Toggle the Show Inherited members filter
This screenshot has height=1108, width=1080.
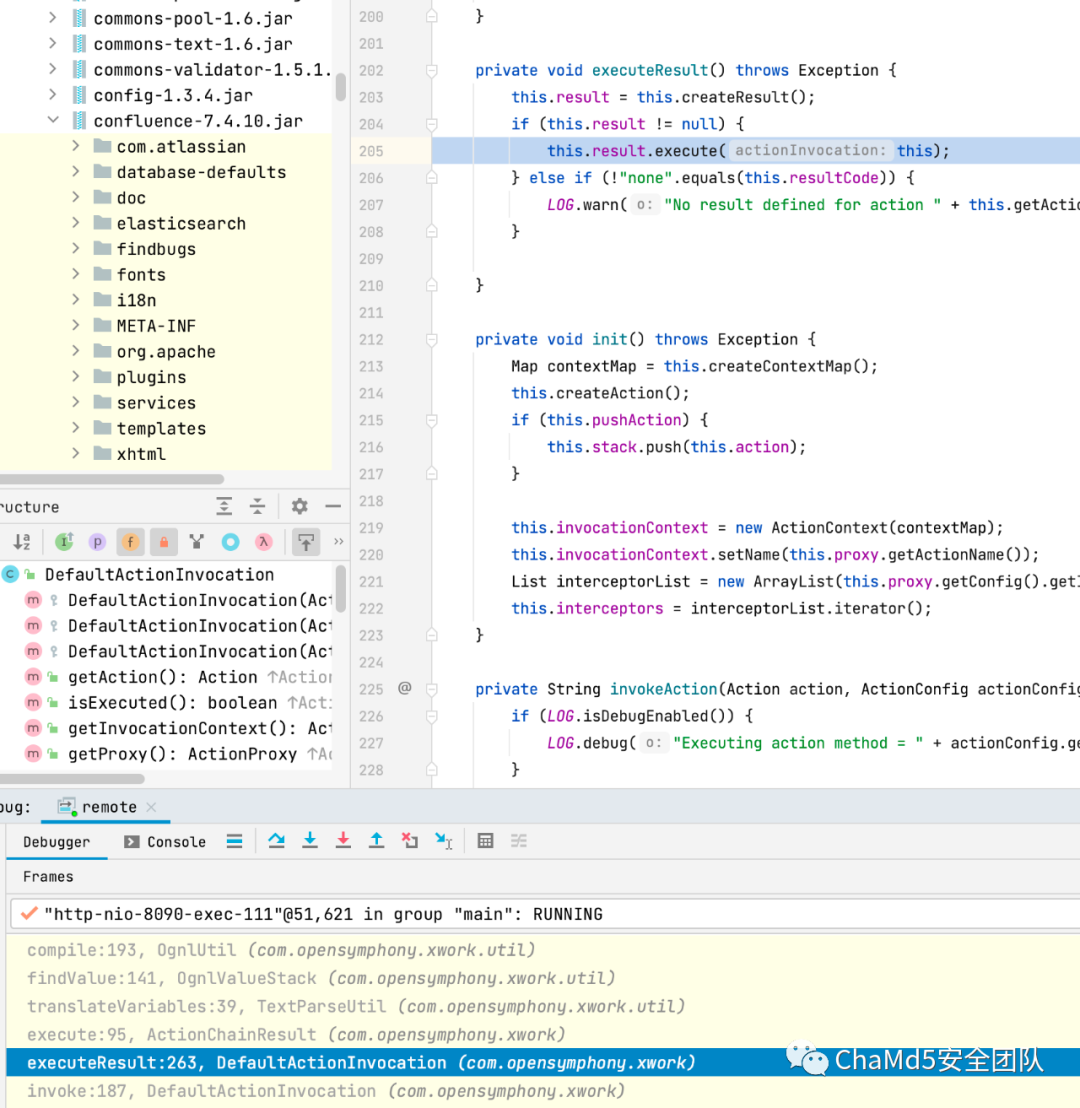coord(196,542)
